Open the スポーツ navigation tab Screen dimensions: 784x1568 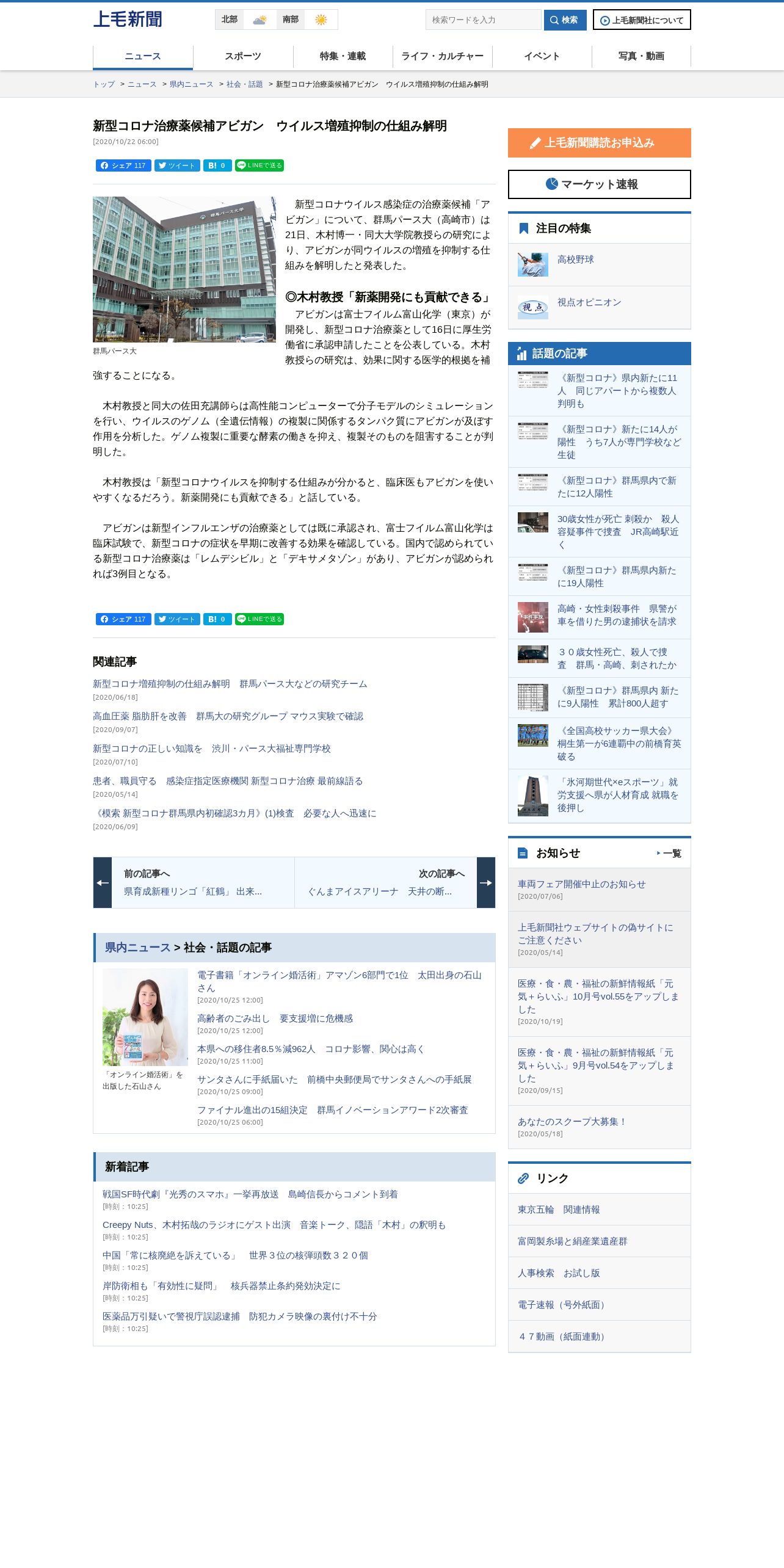pos(243,56)
